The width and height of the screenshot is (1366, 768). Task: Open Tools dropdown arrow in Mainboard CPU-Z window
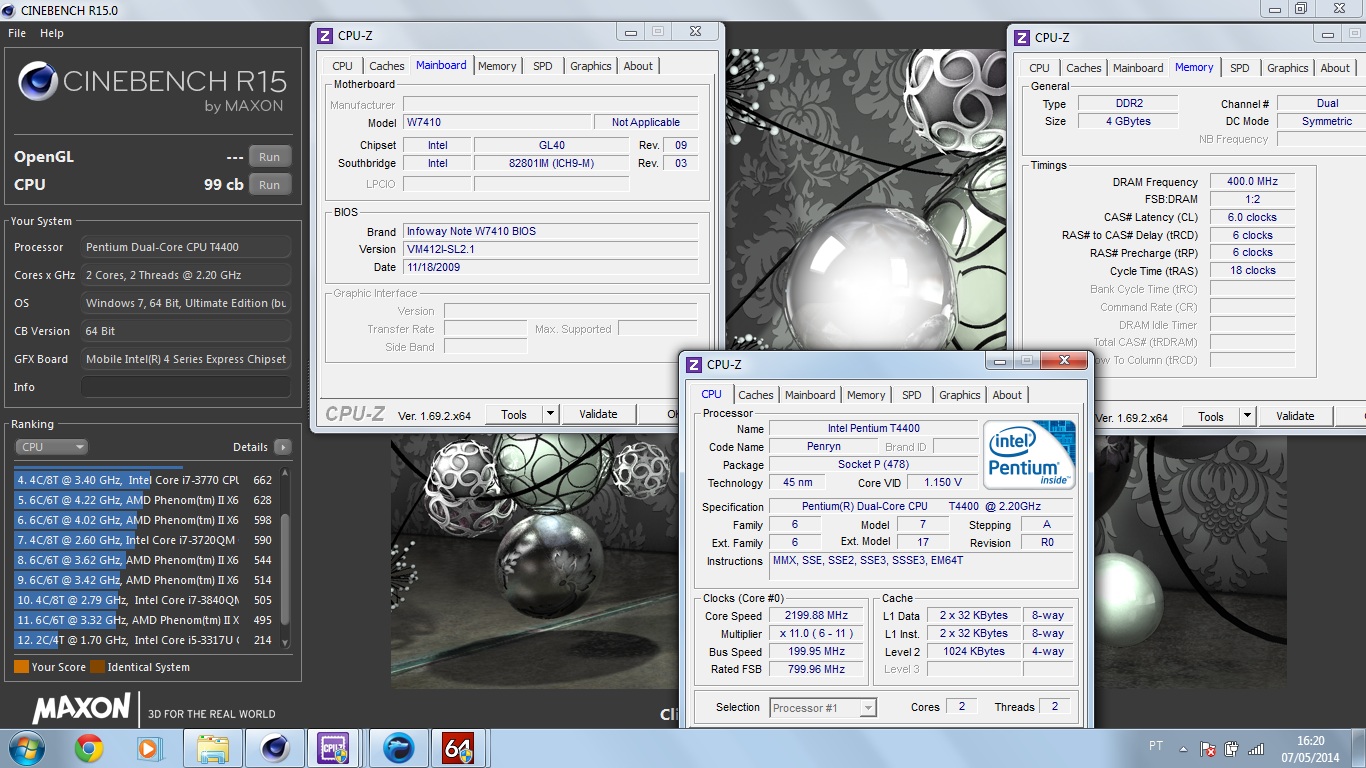click(x=550, y=414)
